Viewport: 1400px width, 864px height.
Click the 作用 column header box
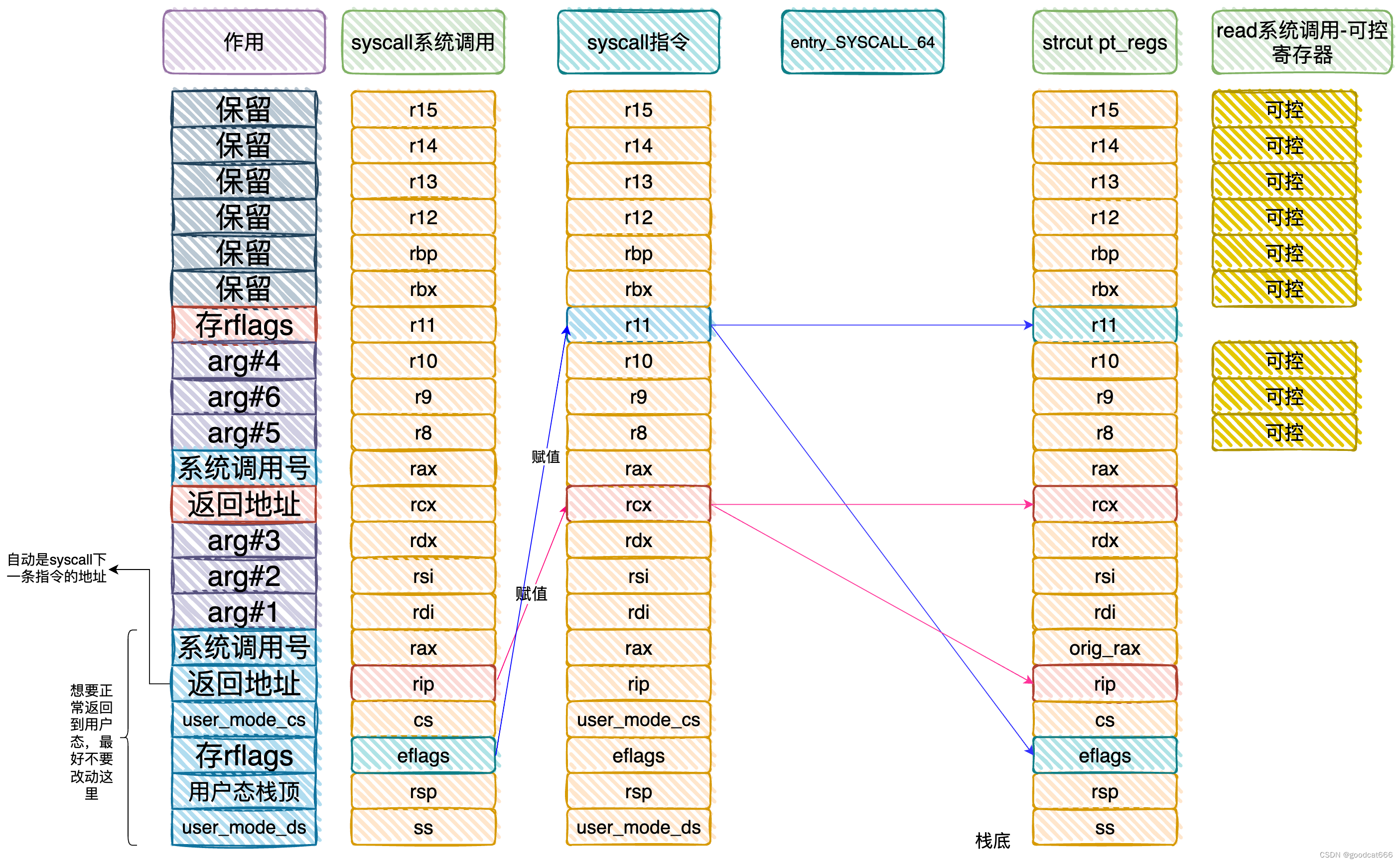244,42
